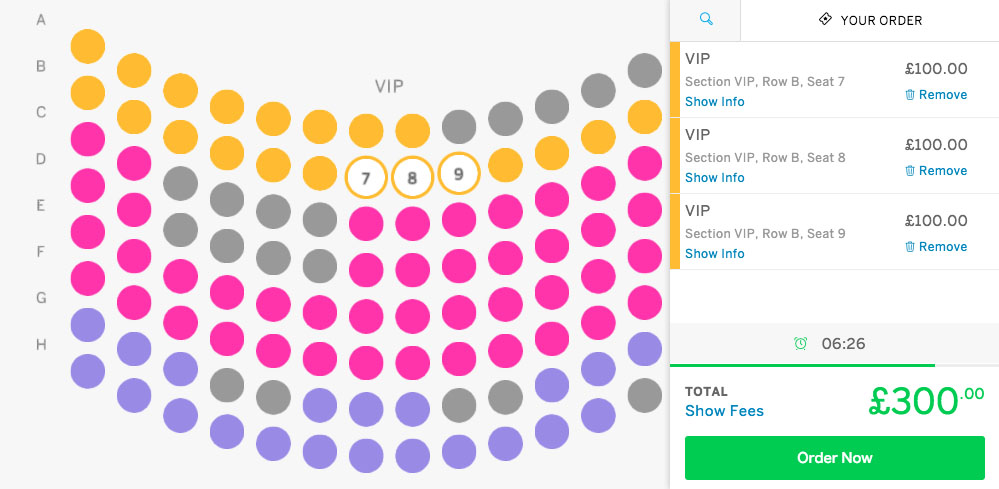The image size is (999, 489).
Task: Click the ticket icon beside Your Order
Action: (825, 19)
